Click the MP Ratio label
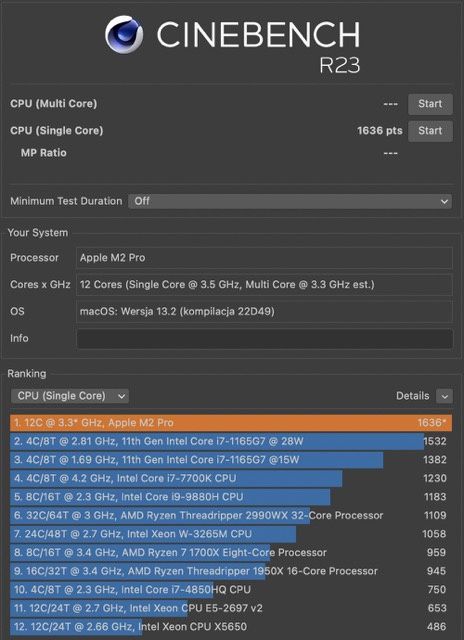 pos(44,153)
